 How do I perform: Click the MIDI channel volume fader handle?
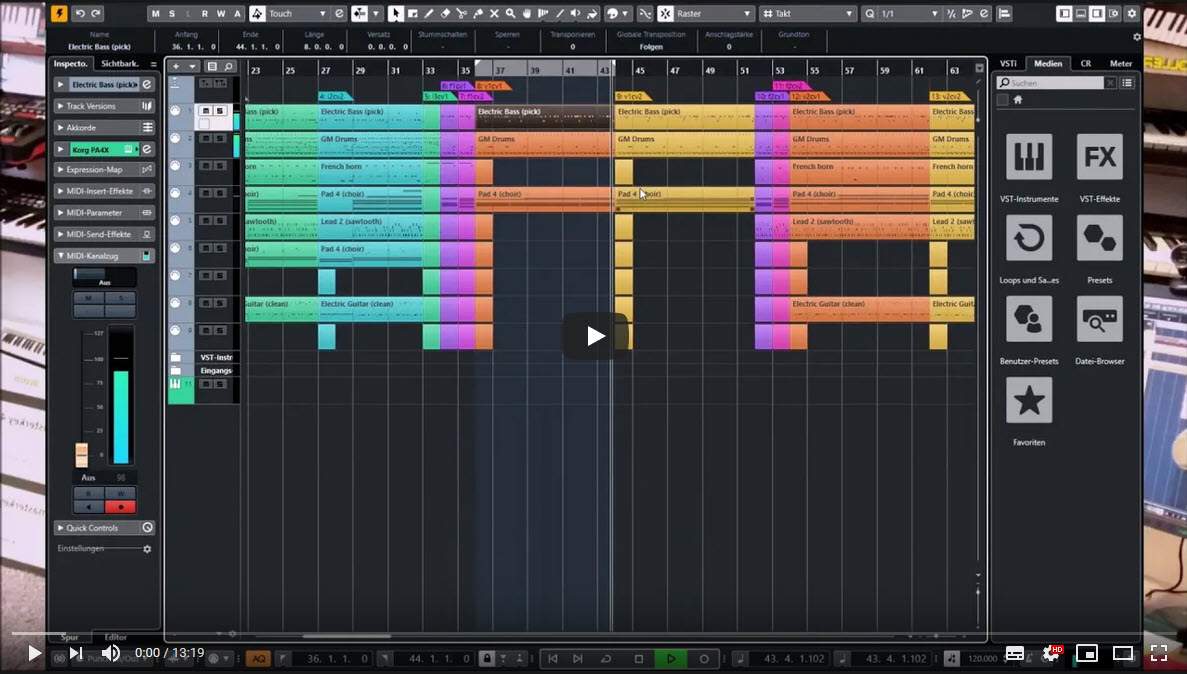point(82,455)
